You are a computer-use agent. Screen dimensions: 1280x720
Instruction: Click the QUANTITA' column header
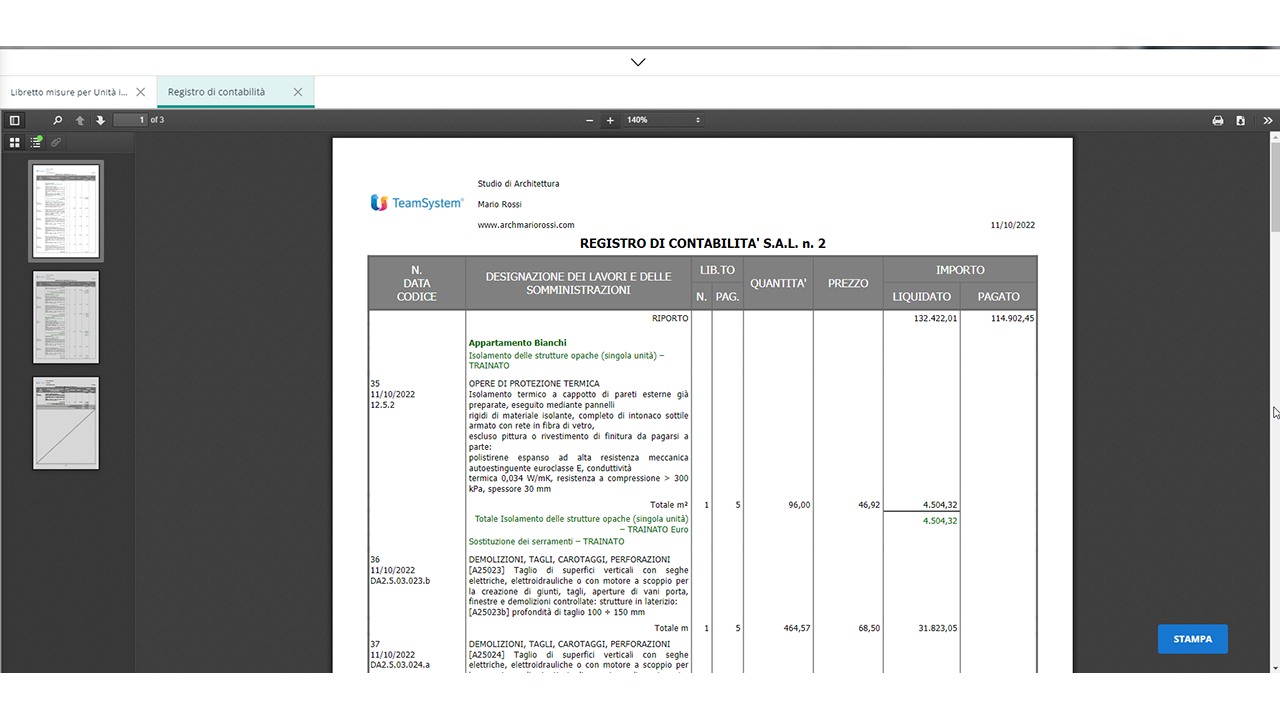pyautogui.click(x=778, y=283)
